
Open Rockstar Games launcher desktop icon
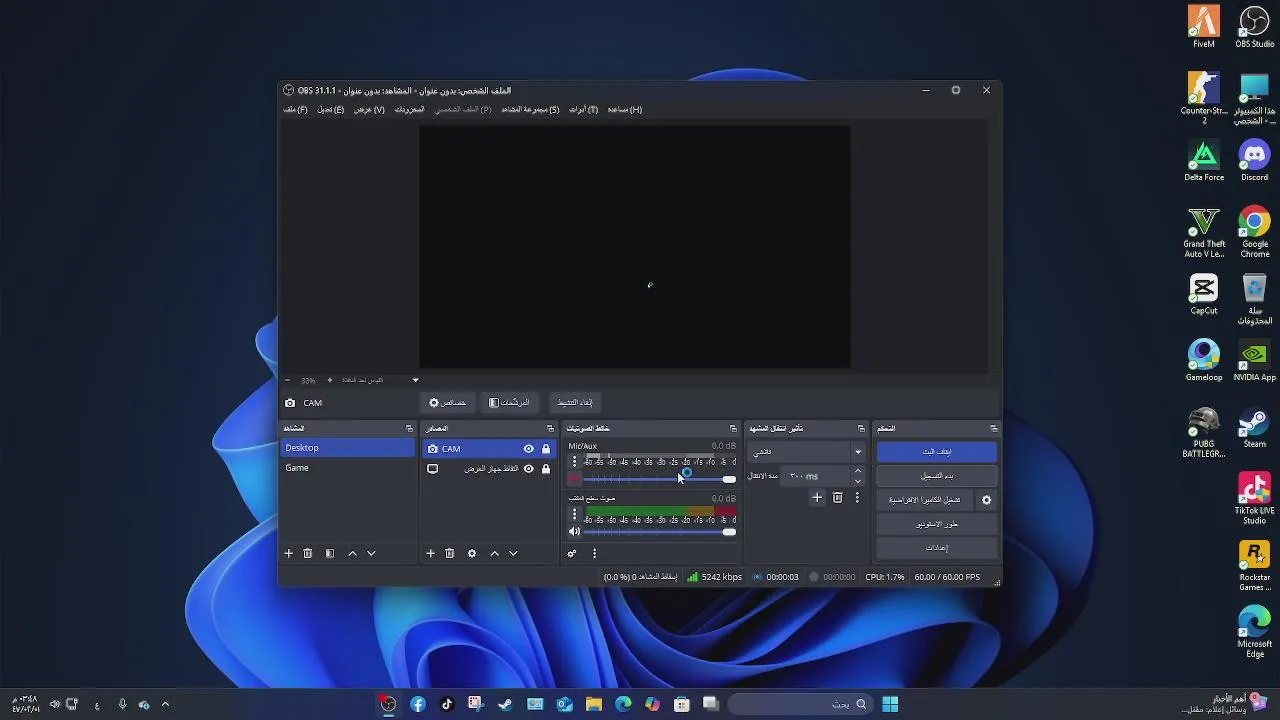tap(1254, 566)
